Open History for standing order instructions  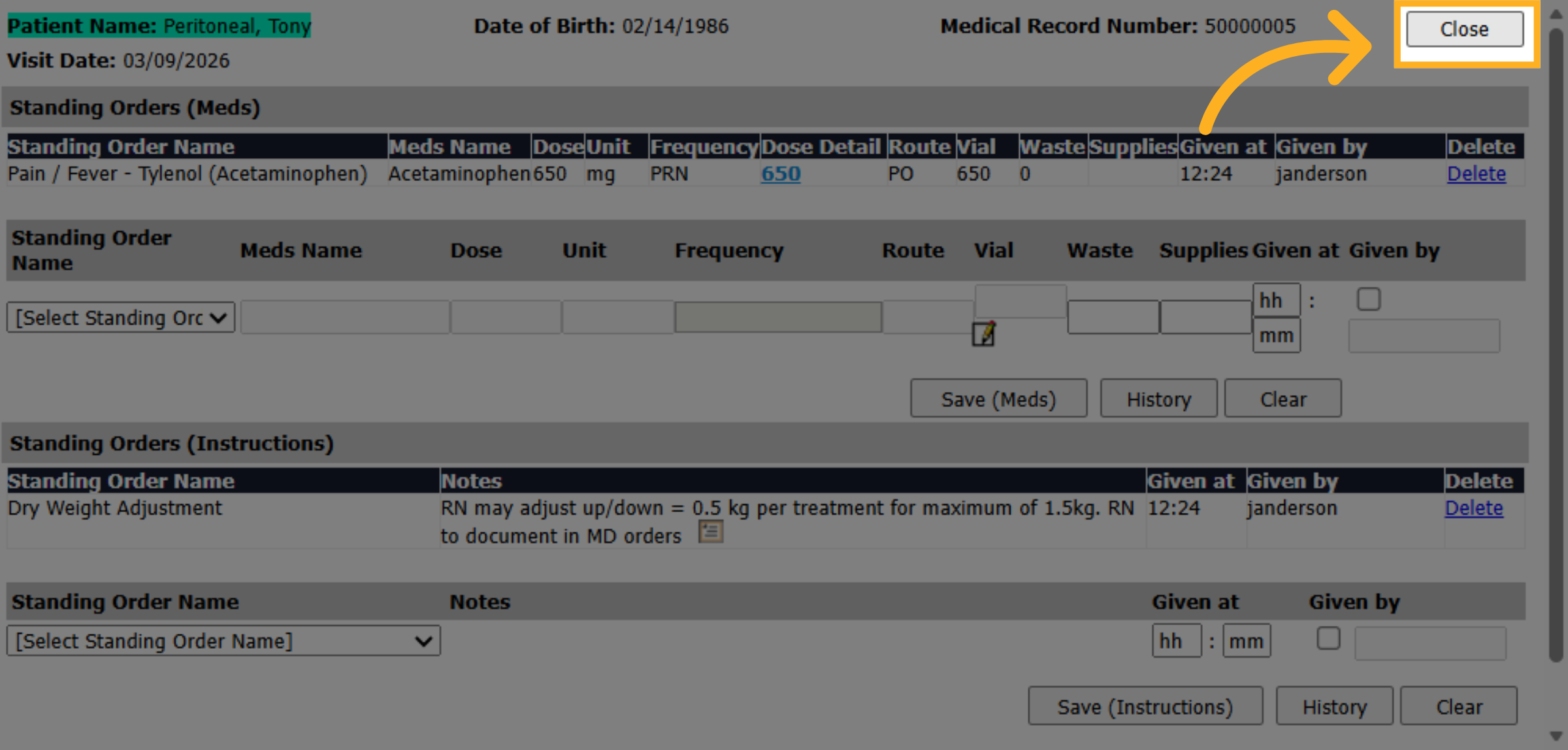coord(1334,706)
